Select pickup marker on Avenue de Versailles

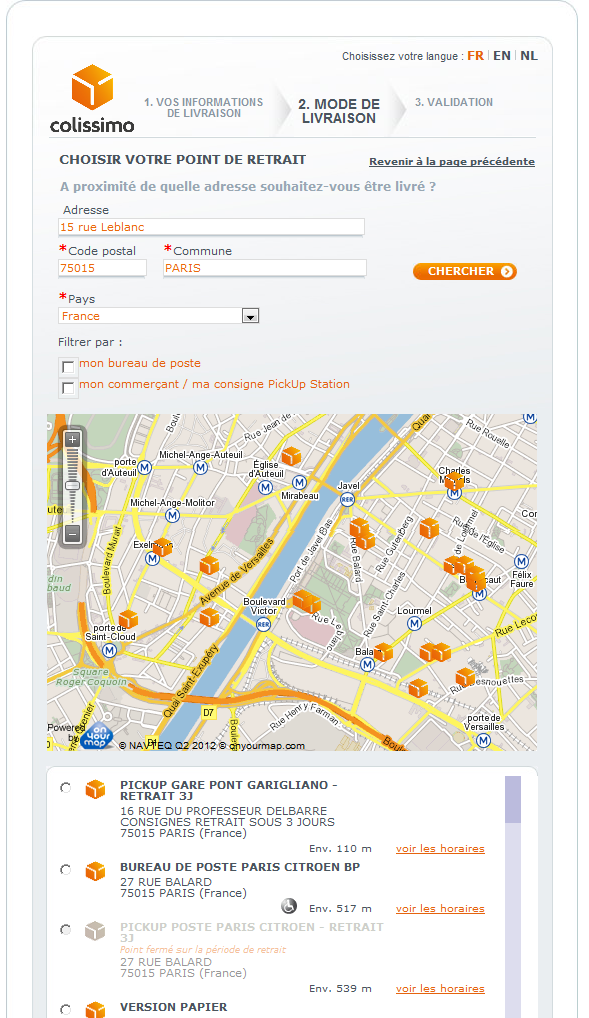point(209,565)
